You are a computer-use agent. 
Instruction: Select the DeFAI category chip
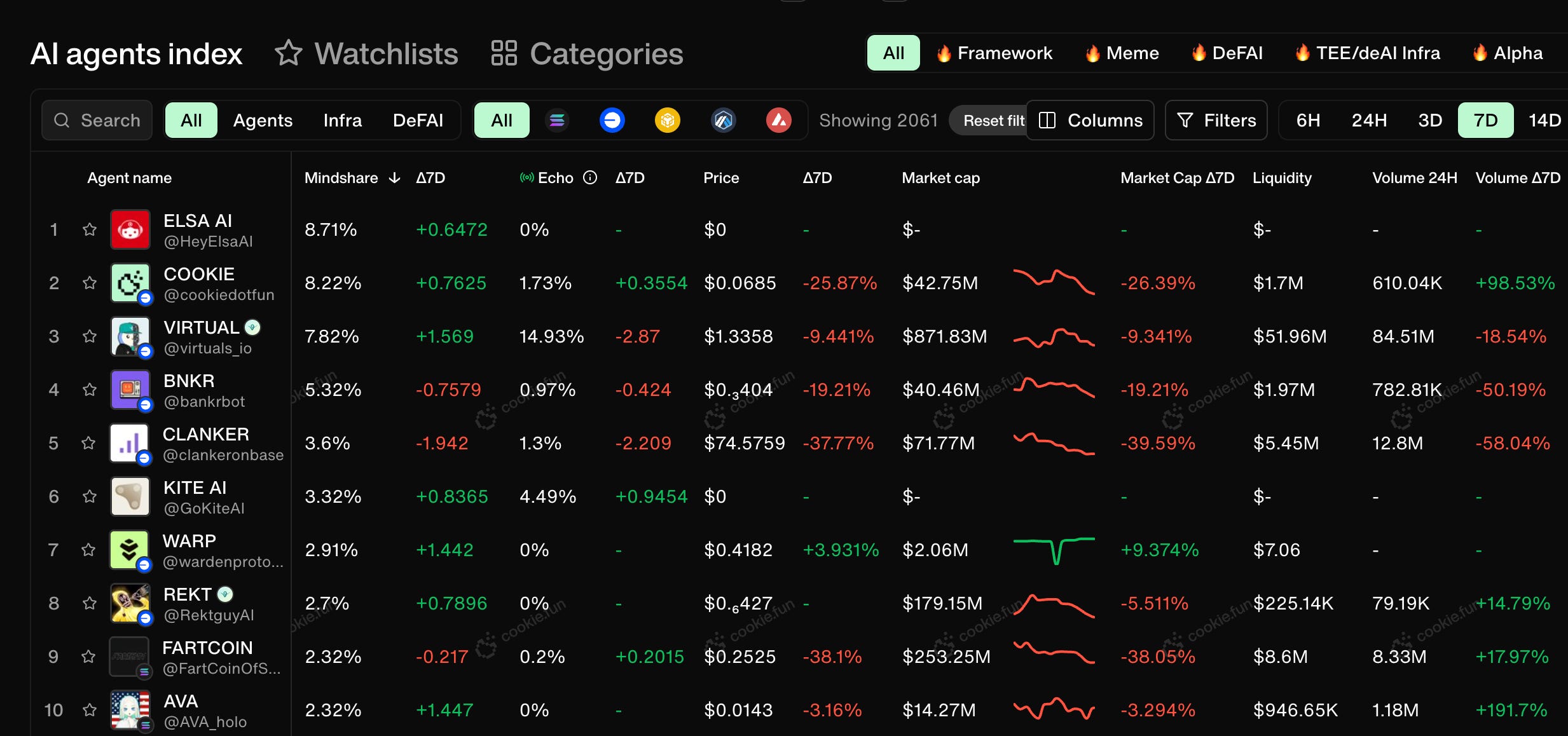(1227, 53)
